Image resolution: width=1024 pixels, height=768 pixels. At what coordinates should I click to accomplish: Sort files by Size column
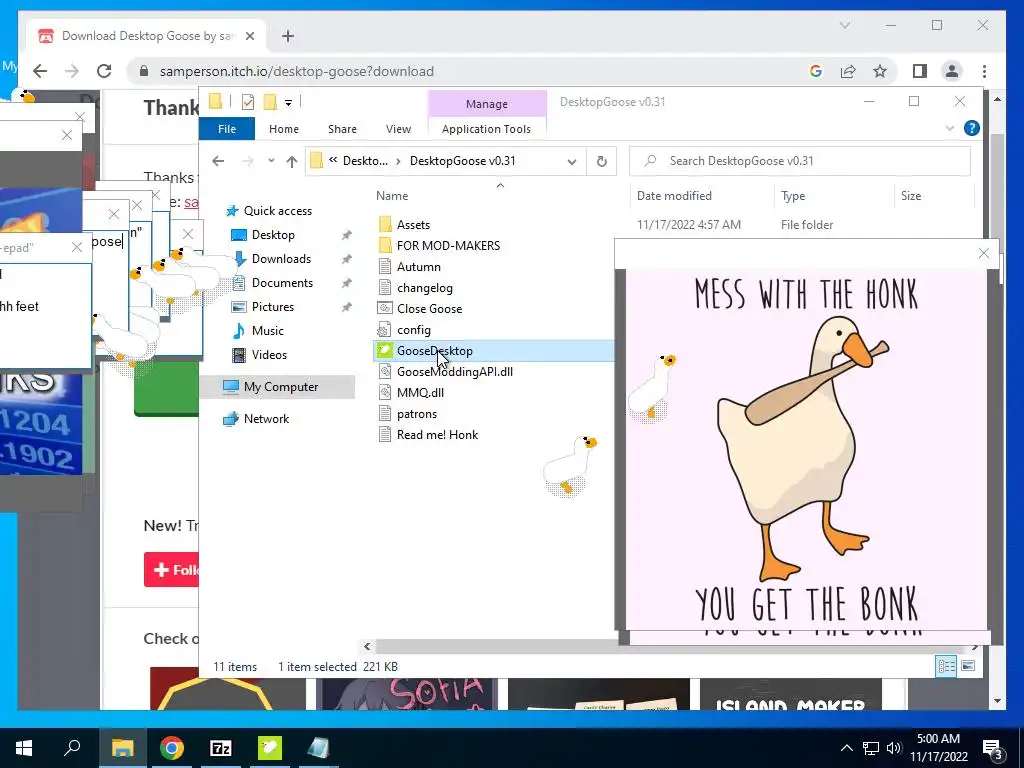(910, 196)
